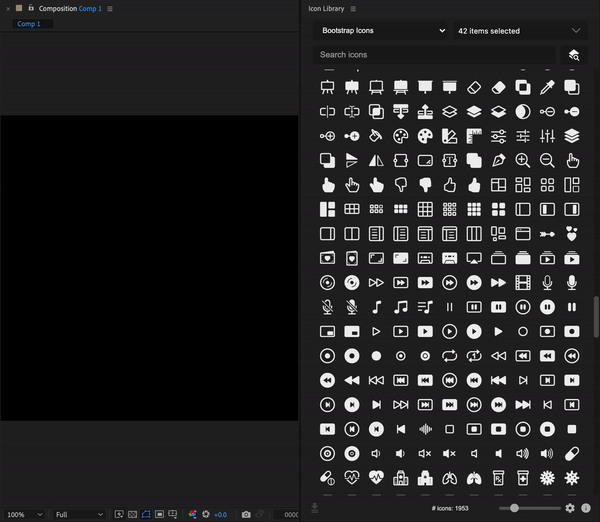Select the zoom-in magnifier icon
600x522 pixels.
(523, 160)
